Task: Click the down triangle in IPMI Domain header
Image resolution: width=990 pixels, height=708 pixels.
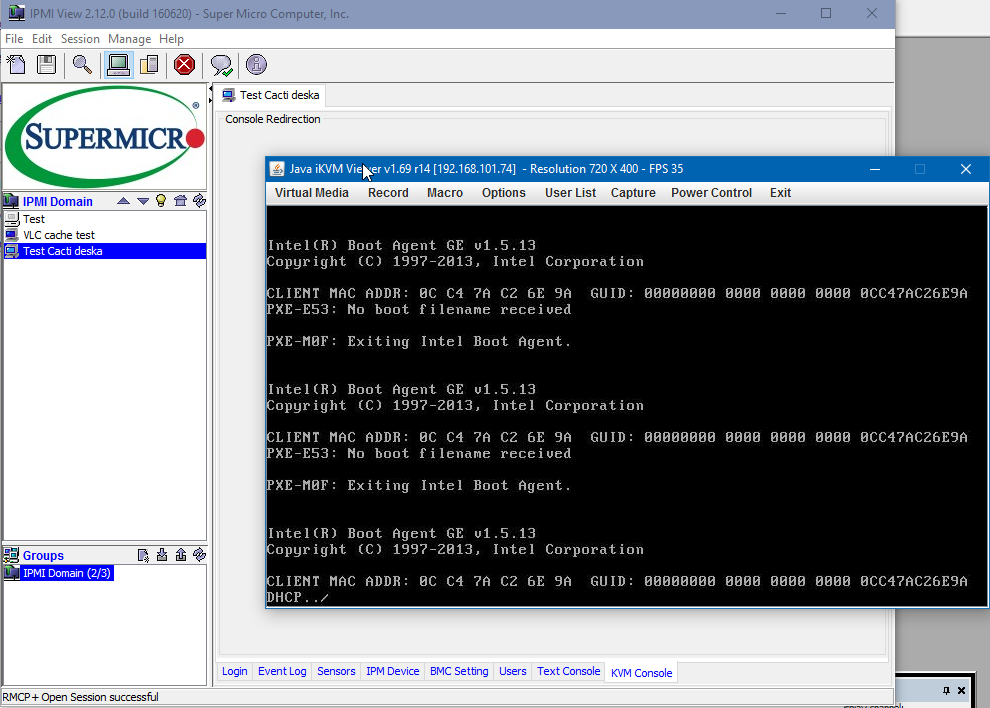Action: click(143, 201)
